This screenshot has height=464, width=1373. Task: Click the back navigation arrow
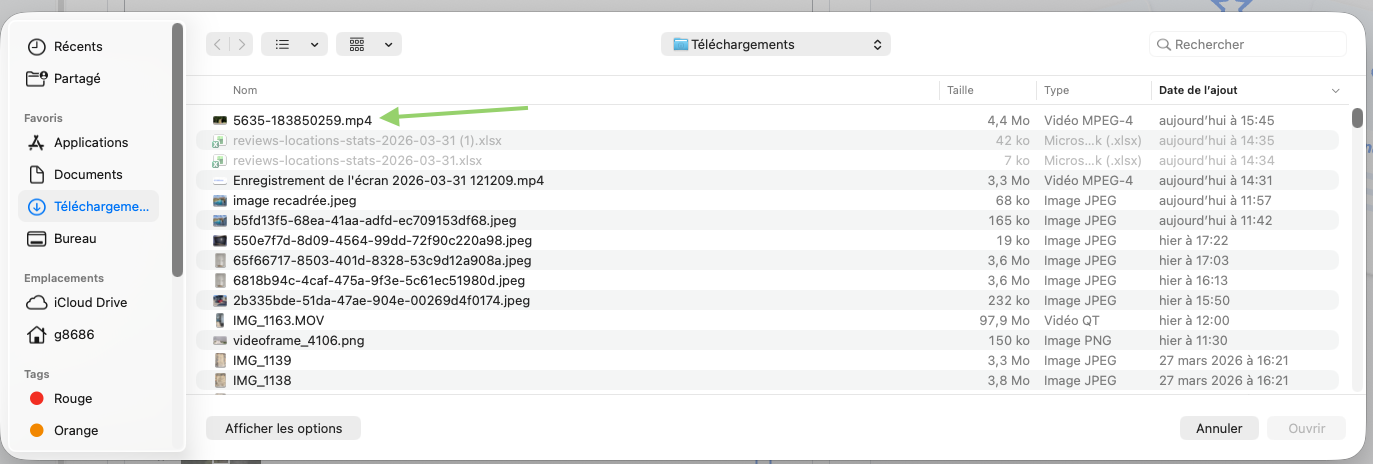point(218,44)
